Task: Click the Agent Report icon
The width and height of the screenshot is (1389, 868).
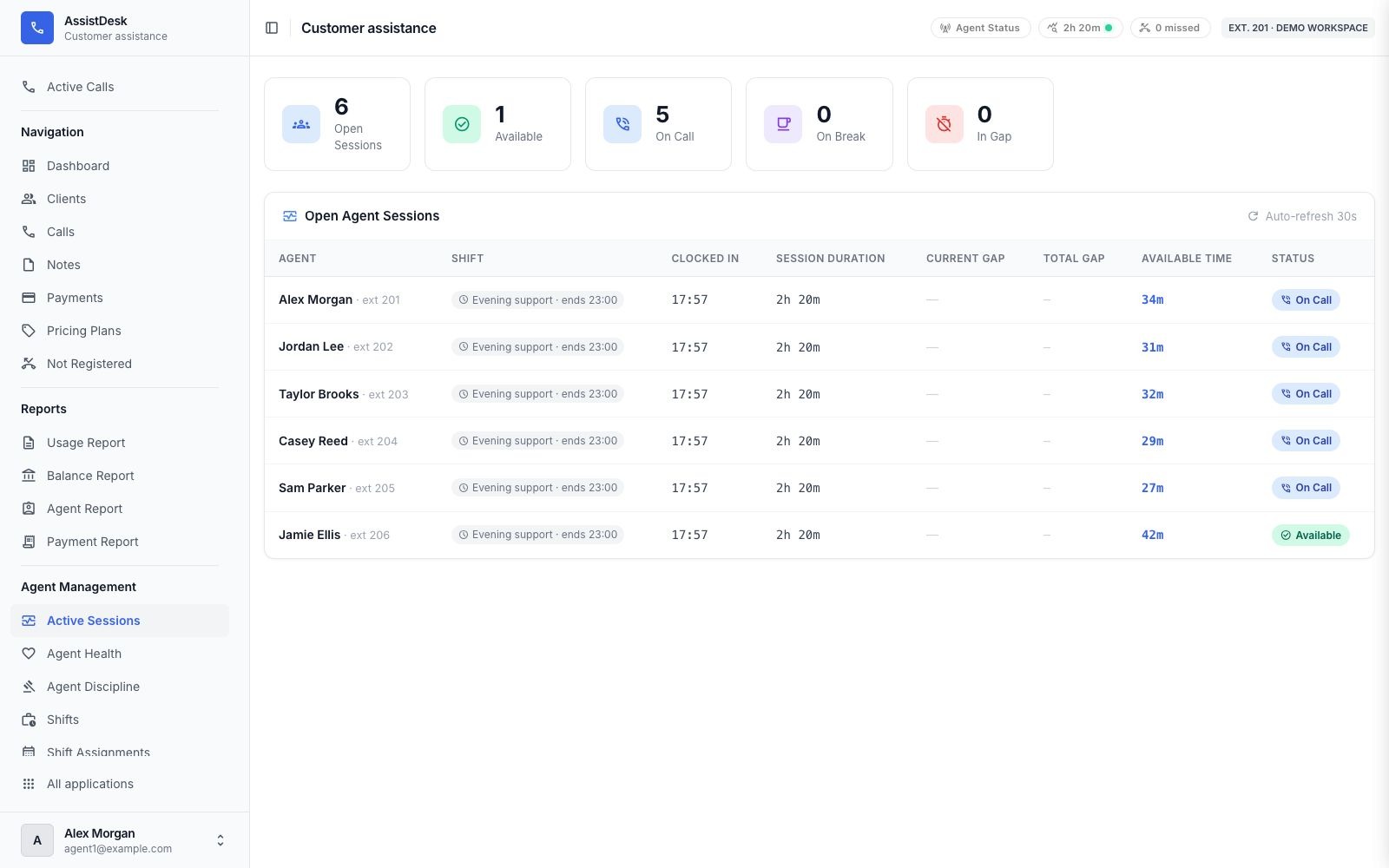Action: [x=29, y=509]
